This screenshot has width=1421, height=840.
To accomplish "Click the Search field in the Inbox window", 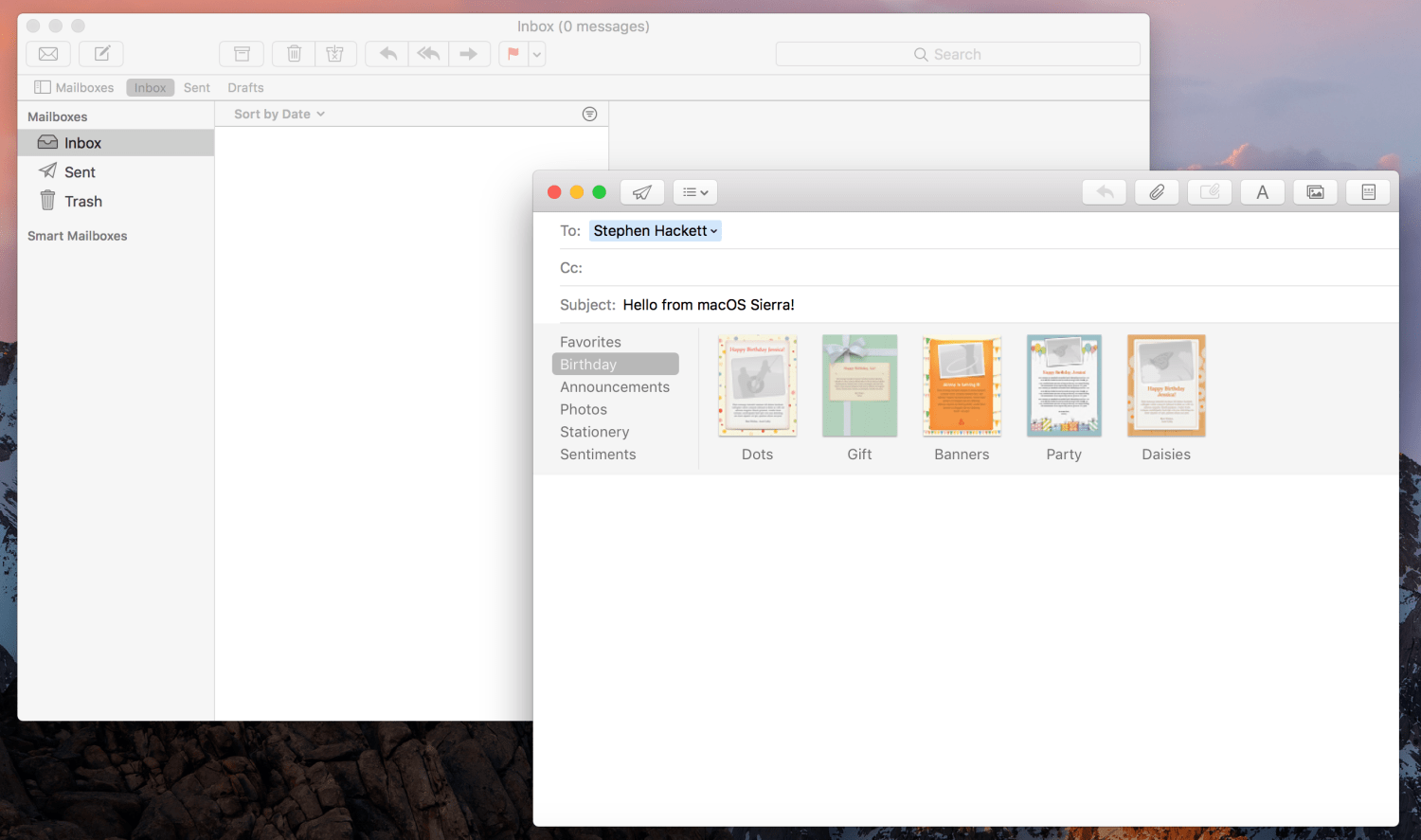I will tap(958, 54).
